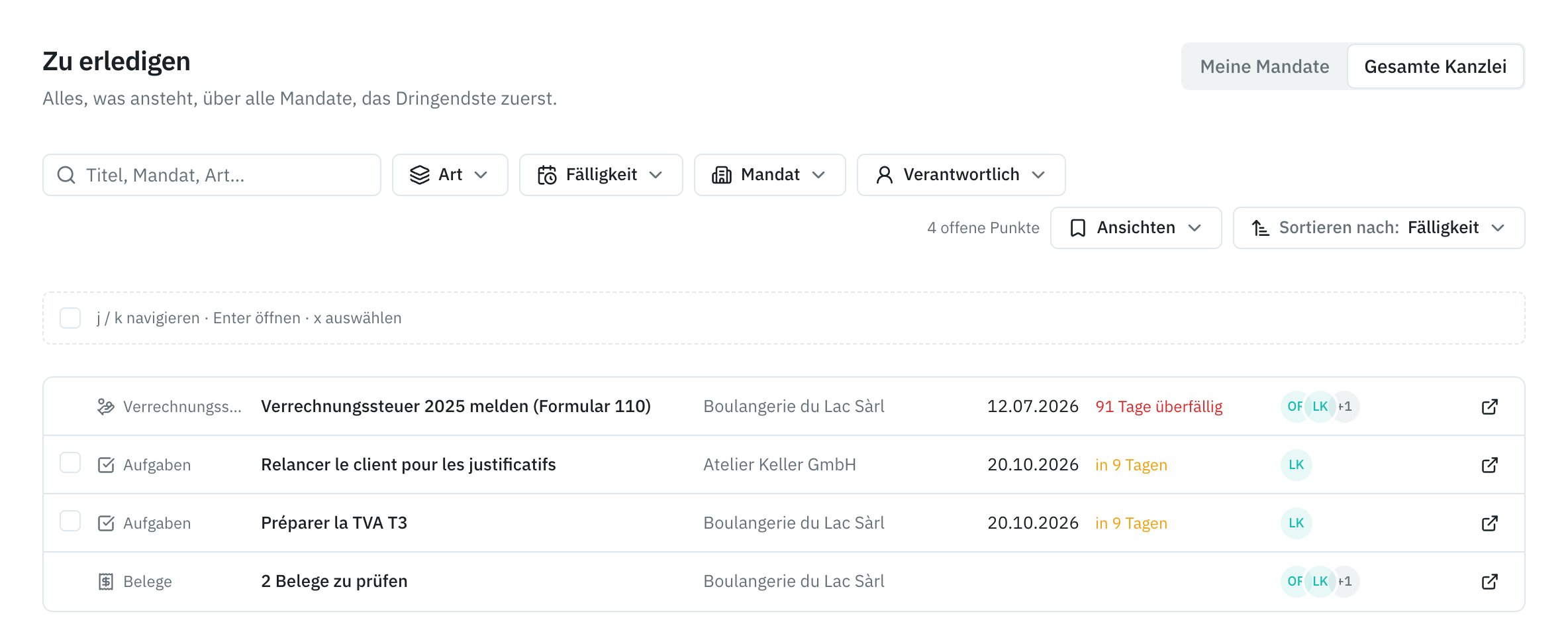Click LK avatar in Préparer la TVA row
The width and height of the screenshot is (1568, 636).
1297,523
